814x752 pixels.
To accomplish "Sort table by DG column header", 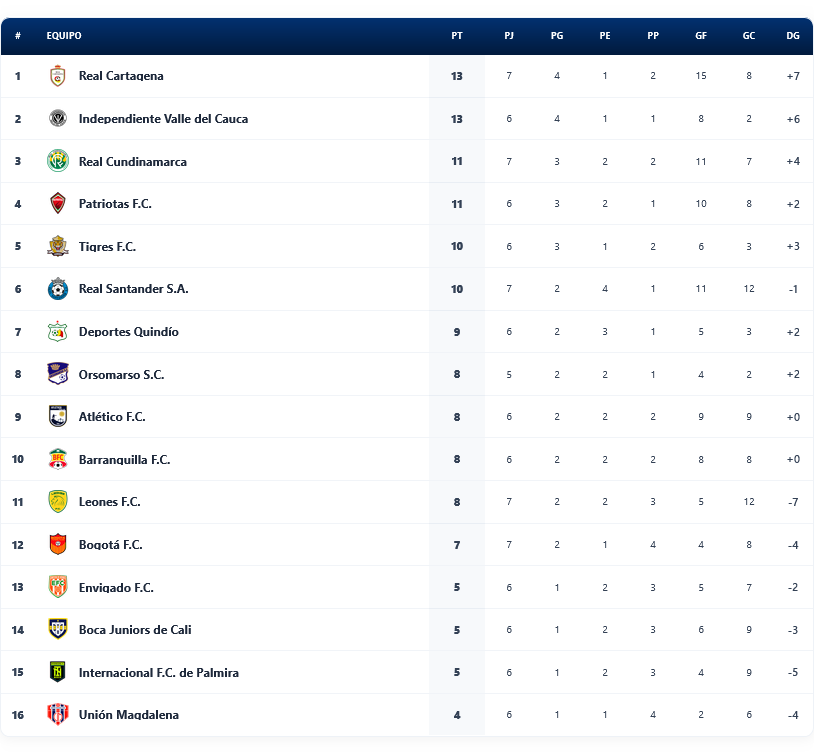I will point(793,36).
